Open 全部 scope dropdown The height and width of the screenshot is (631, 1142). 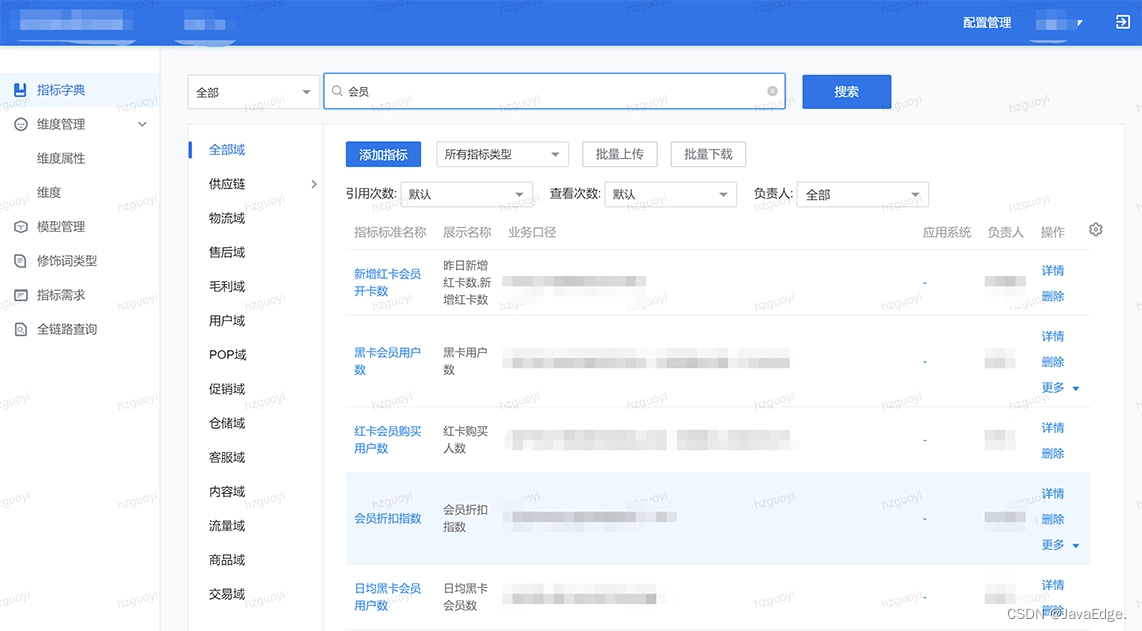pyautogui.click(x=253, y=92)
